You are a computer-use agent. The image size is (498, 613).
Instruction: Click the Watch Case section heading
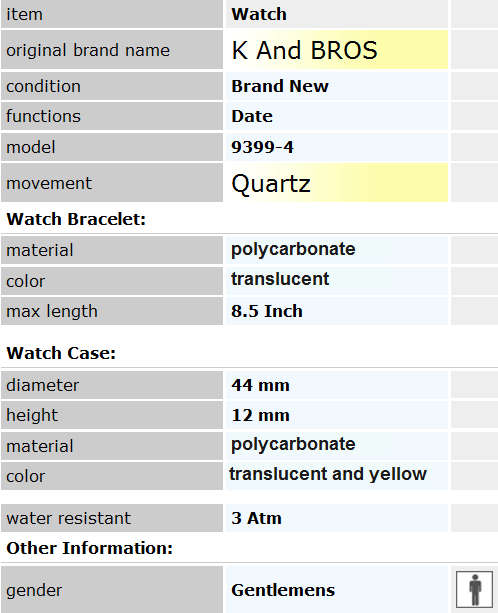tap(61, 353)
